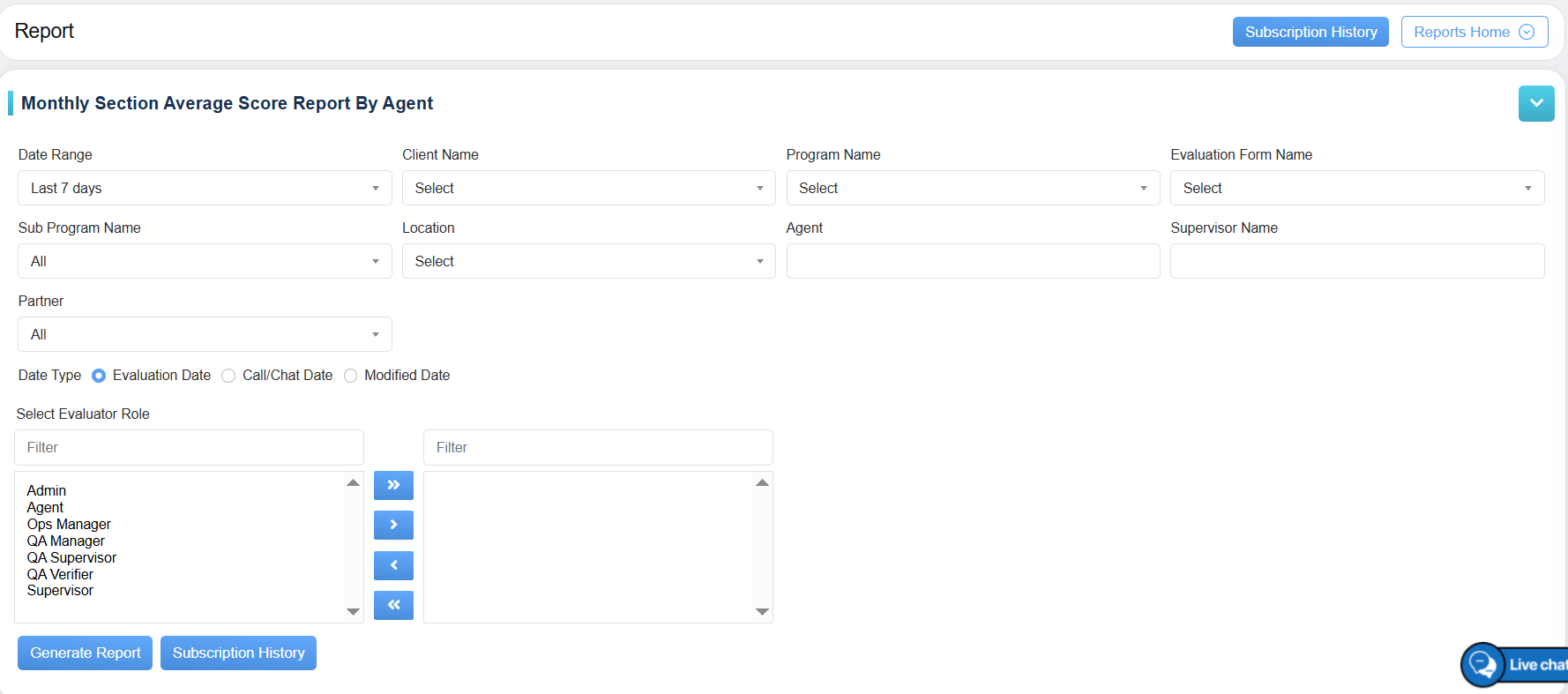Click the move-all-right double arrow button
1568x694 pixels.
393,485
